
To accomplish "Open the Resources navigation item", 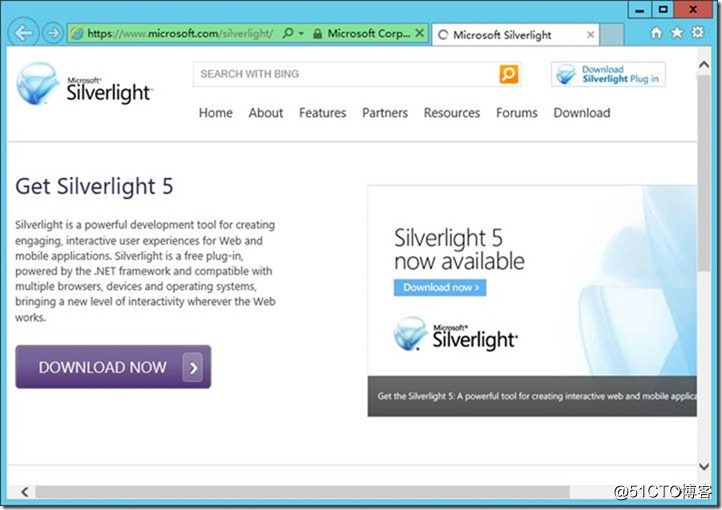I will point(452,113).
